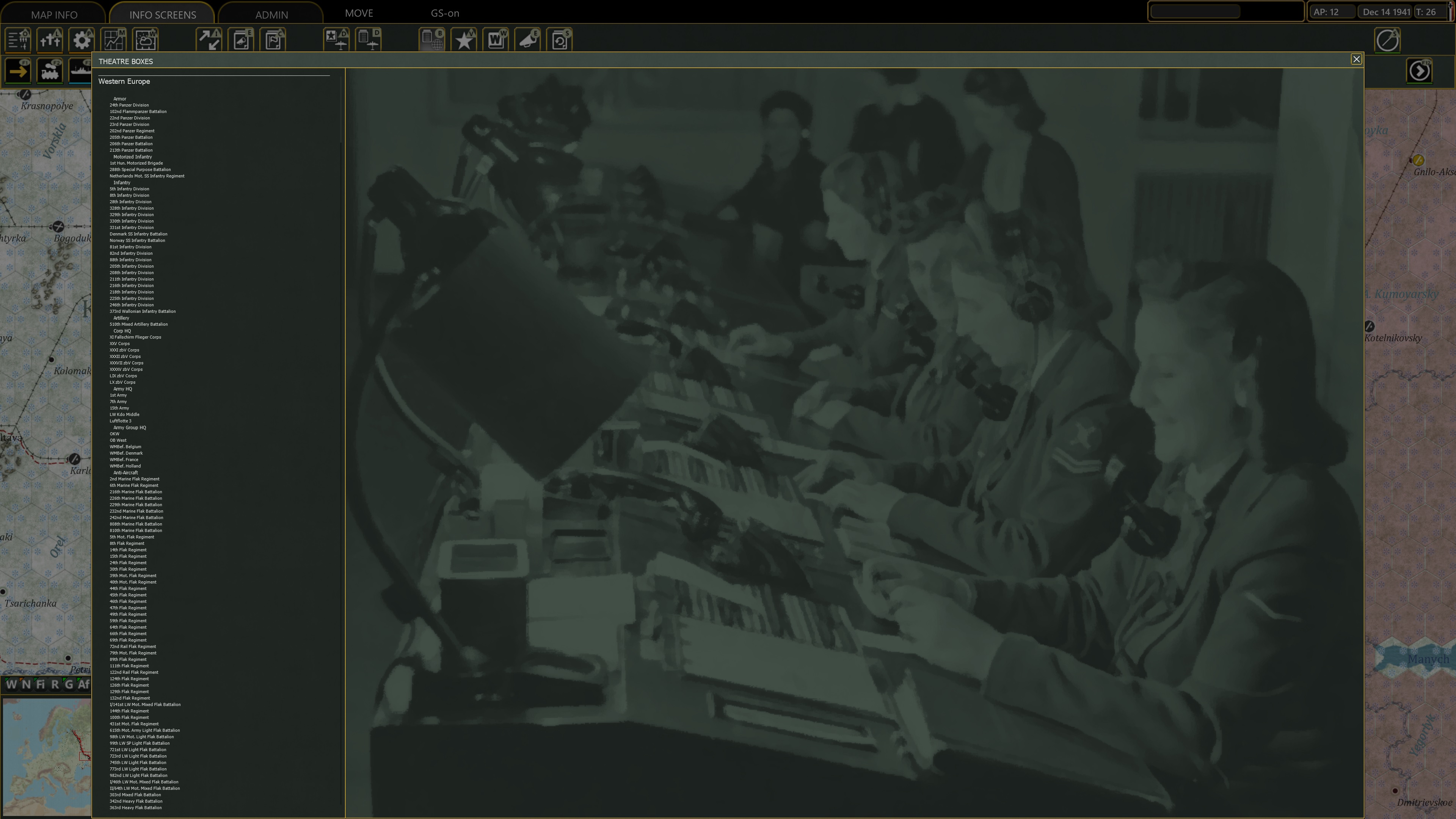Select 373rd Wallonian Infantry Battalion
Screen dimensions: 1456x819
click(143, 311)
